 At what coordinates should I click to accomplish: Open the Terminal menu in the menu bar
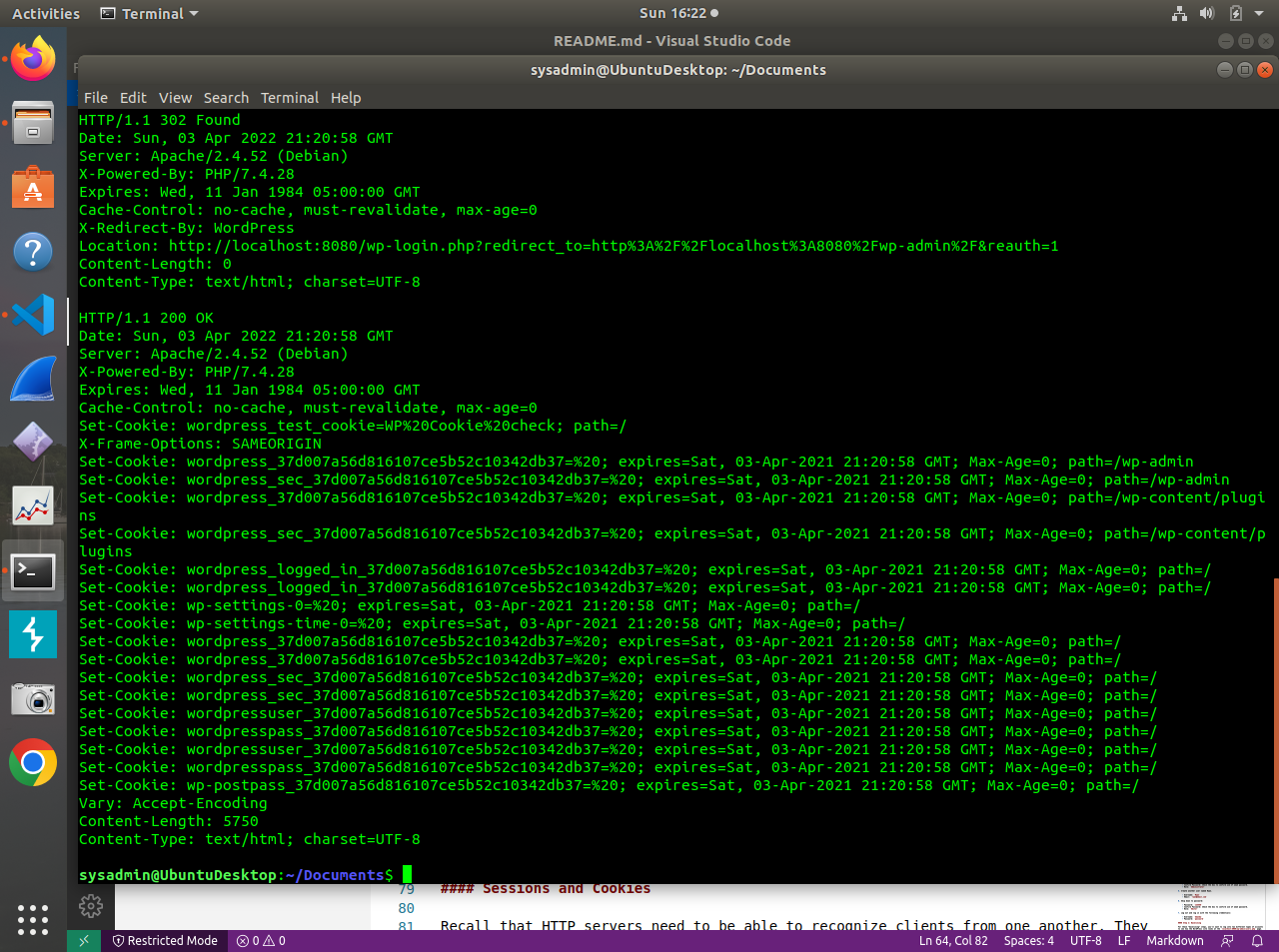[x=290, y=98]
